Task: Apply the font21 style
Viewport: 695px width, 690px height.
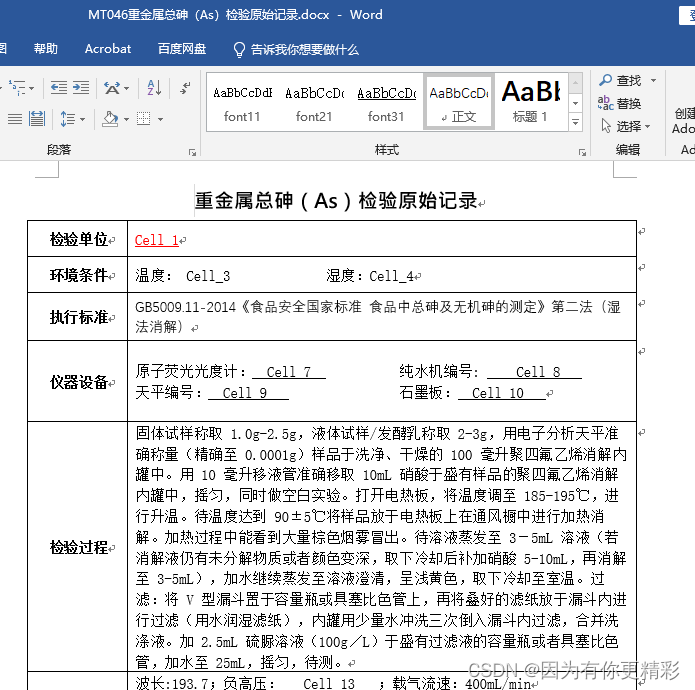Action: pos(314,103)
